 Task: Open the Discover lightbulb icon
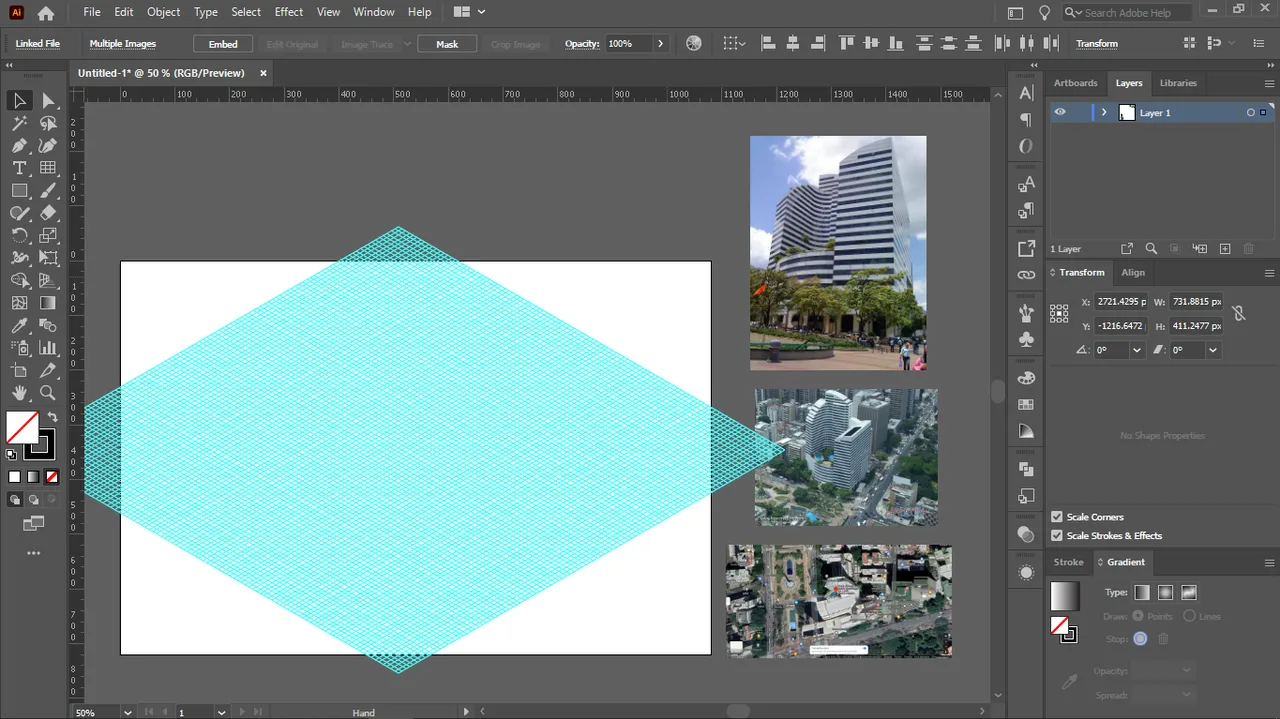[x=1044, y=13]
